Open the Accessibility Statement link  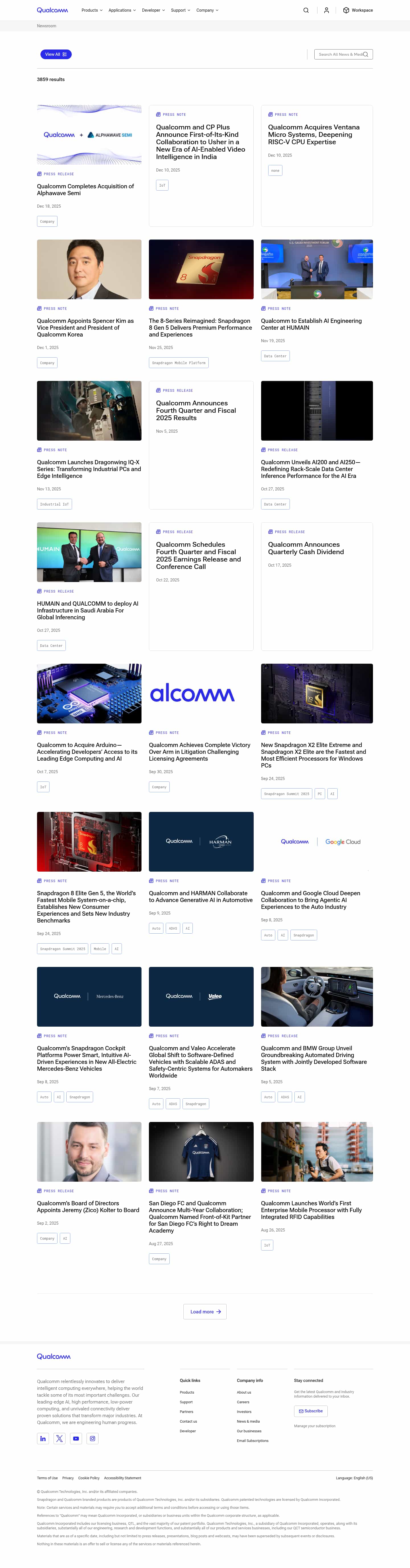click(122, 1478)
